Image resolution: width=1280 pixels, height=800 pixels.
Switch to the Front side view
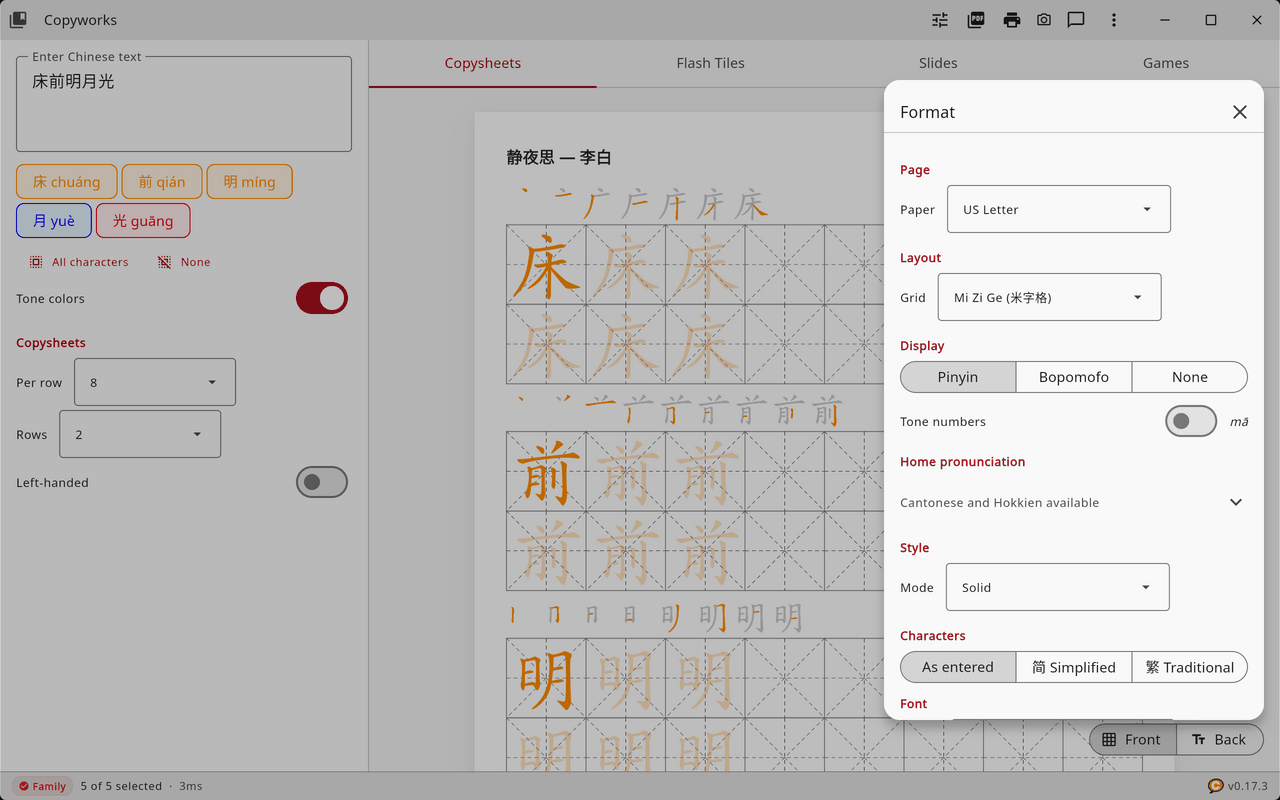[x=1132, y=740]
